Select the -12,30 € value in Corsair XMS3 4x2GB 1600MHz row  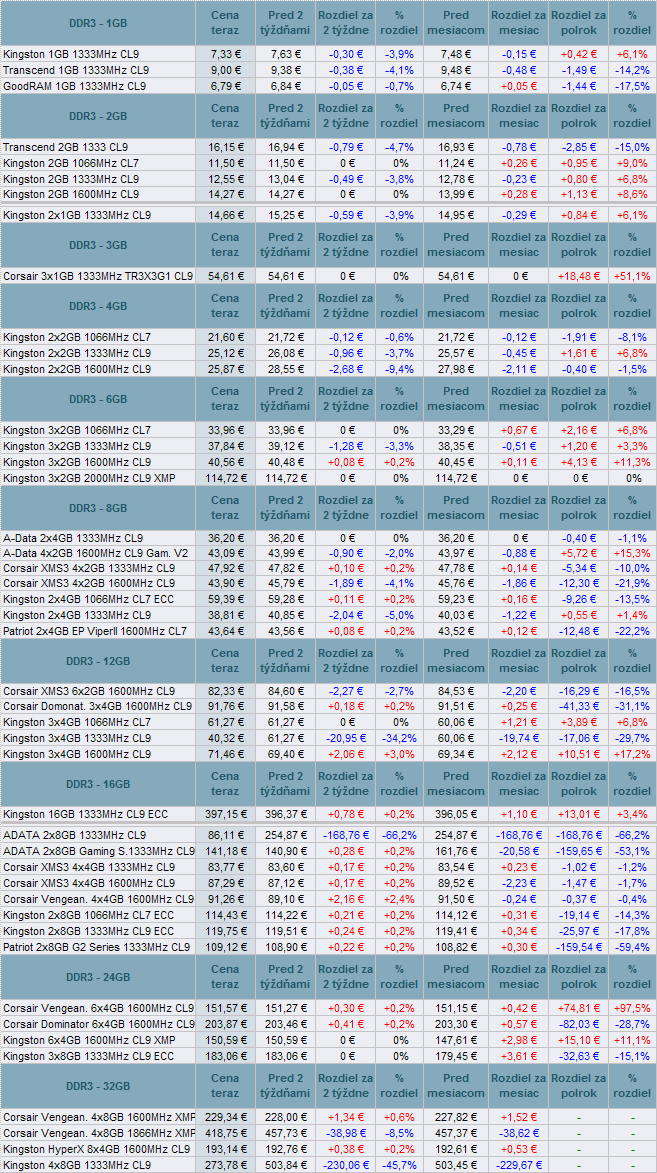578,585
